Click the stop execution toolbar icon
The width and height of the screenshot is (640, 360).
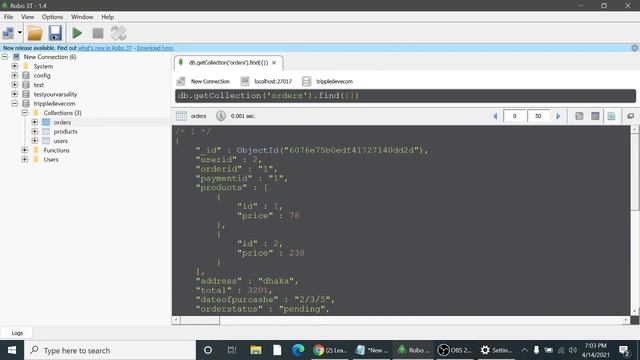tap(98, 33)
